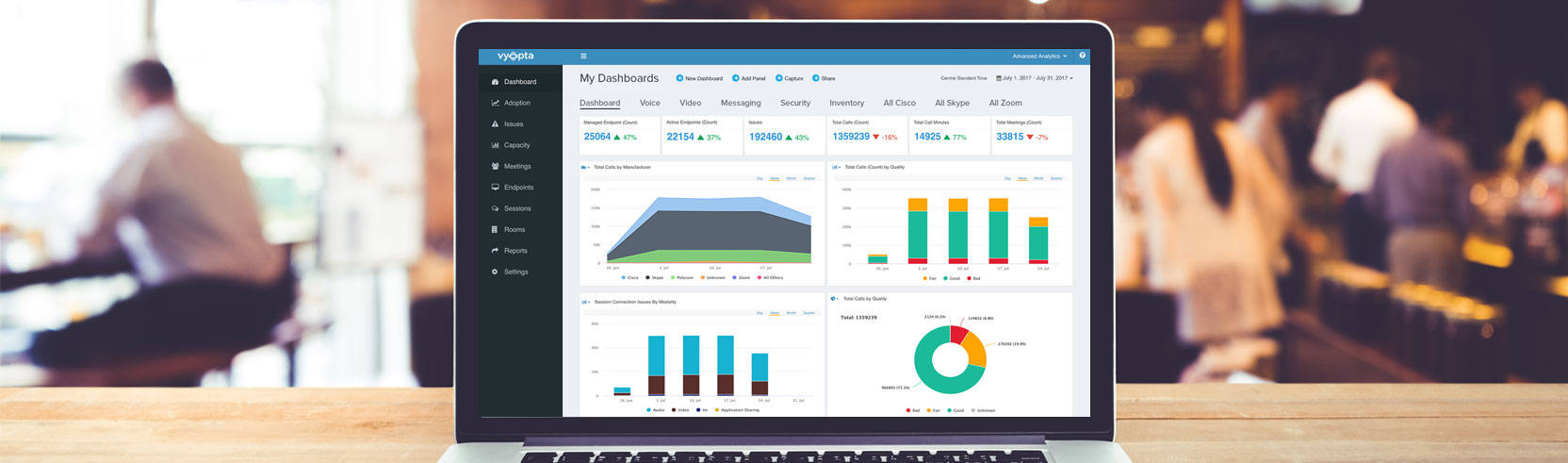Set Total Calls by Manufacturer to Quarter
This screenshot has width=1568, height=463.
809,178
